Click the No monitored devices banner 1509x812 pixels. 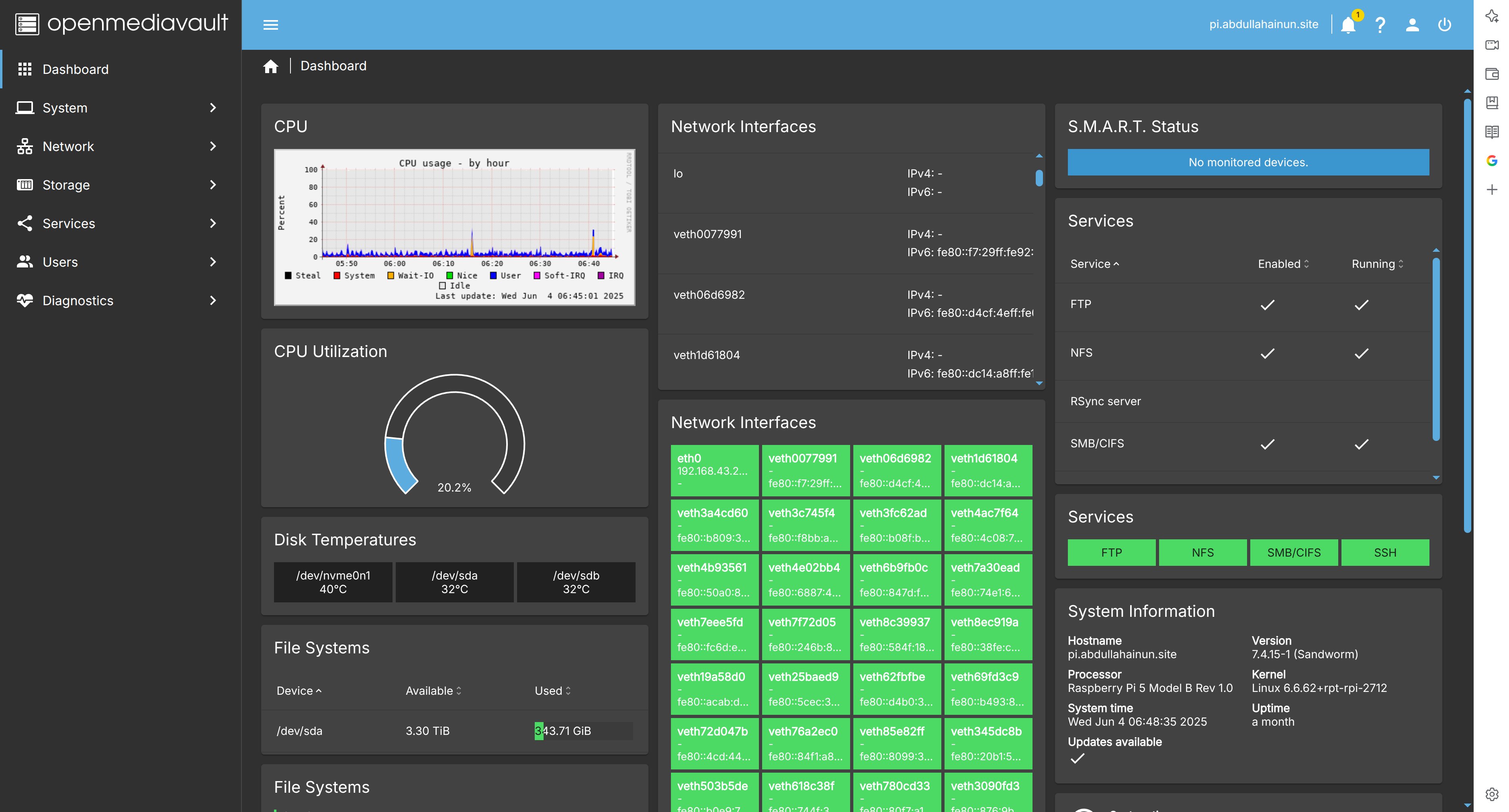click(x=1248, y=162)
